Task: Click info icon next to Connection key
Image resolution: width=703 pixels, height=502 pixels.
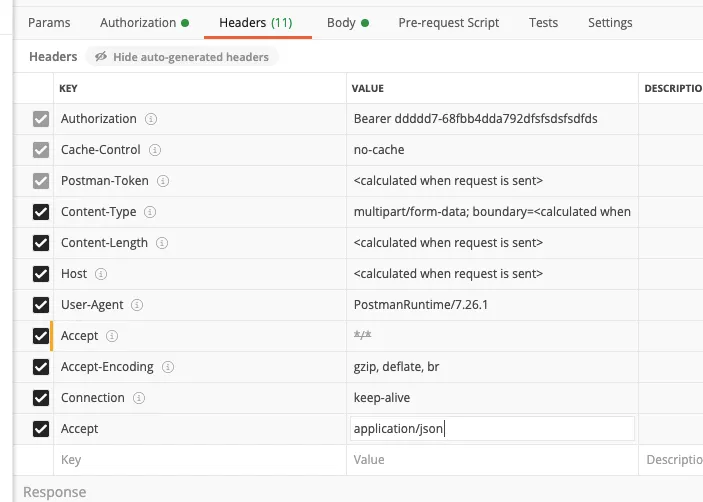Action: click(x=139, y=398)
